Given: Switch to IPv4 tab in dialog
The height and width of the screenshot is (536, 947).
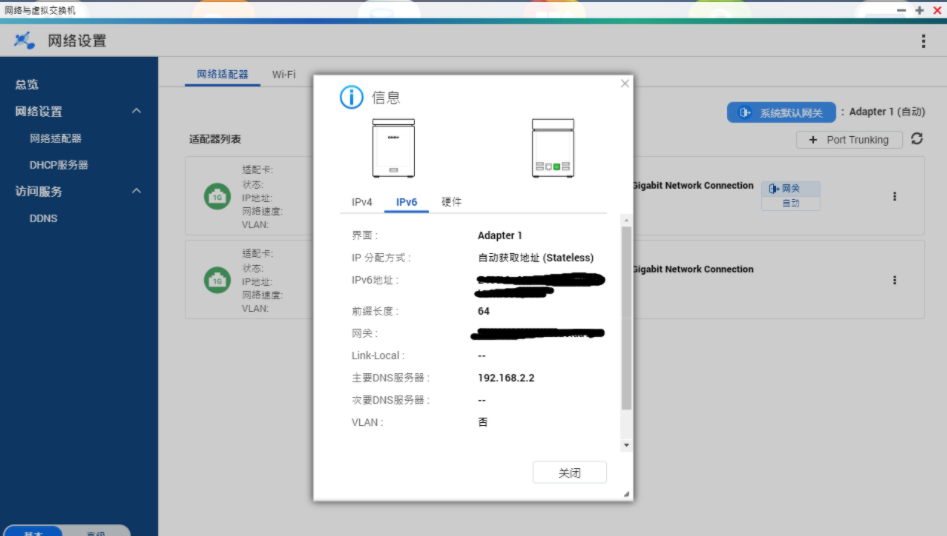Looking at the screenshot, I should tap(362, 202).
